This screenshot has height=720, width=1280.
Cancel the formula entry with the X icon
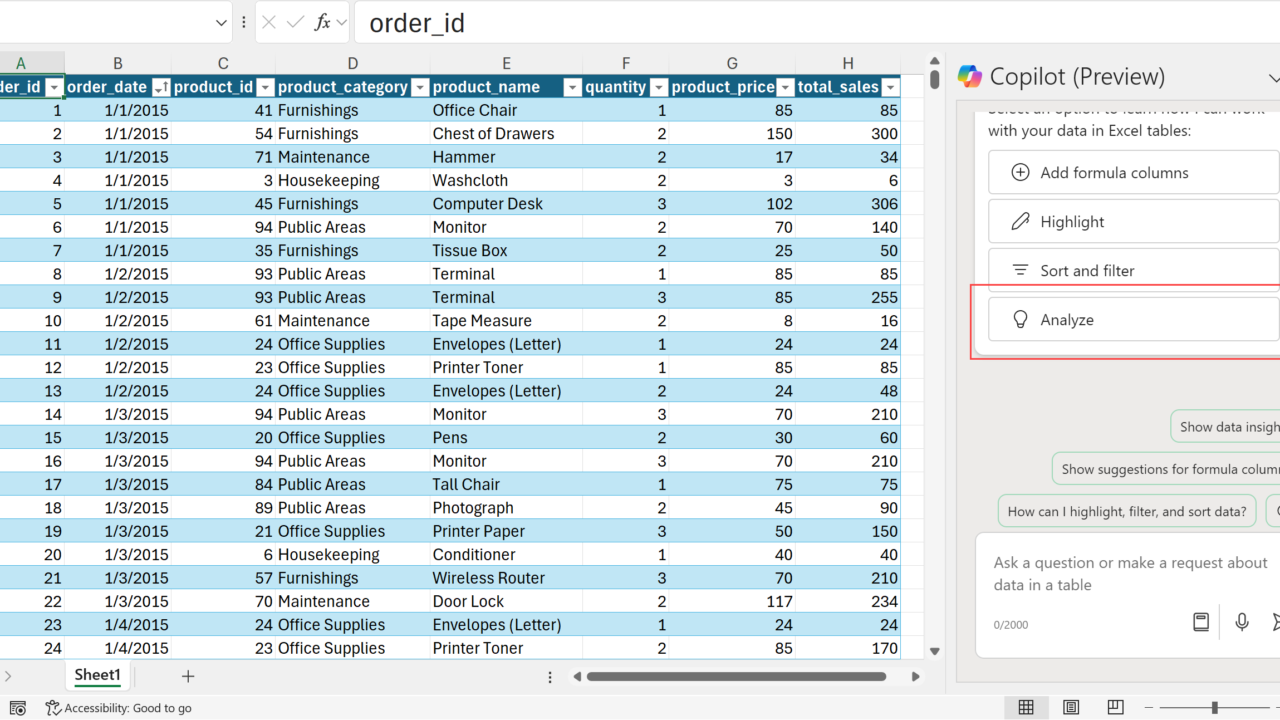click(268, 22)
